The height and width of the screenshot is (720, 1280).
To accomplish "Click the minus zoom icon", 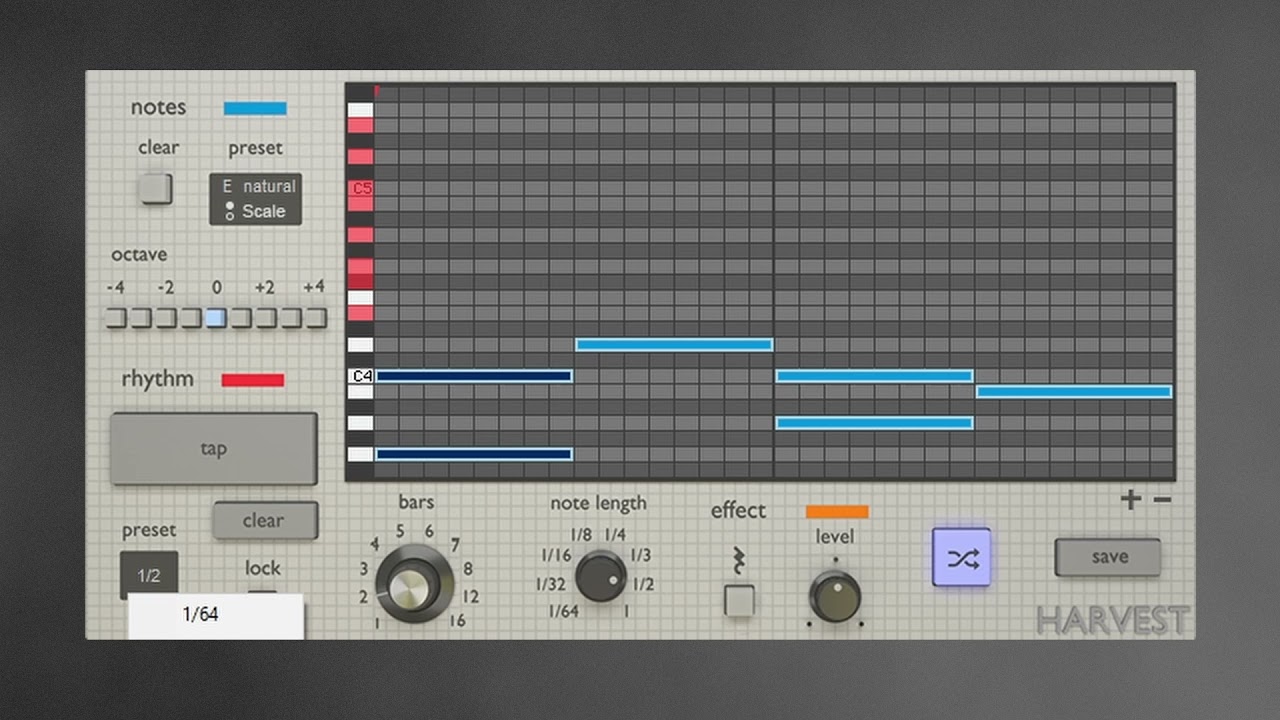I will (1162, 500).
